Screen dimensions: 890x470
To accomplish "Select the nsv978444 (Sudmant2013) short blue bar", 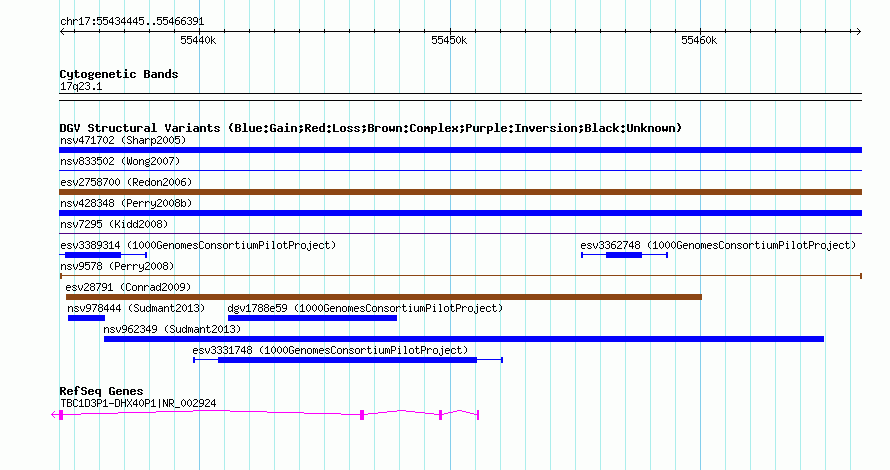I will [x=86, y=318].
